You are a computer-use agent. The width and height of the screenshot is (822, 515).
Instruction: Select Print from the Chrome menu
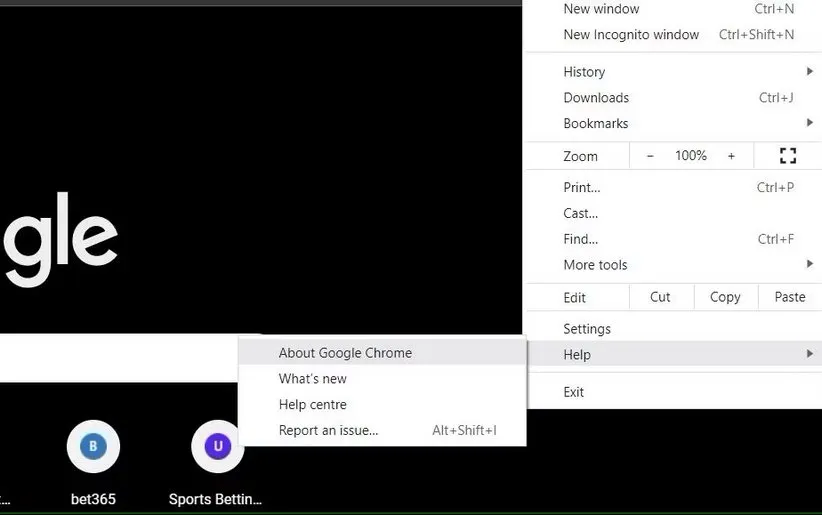pyautogui.click(x=582, y=187)
